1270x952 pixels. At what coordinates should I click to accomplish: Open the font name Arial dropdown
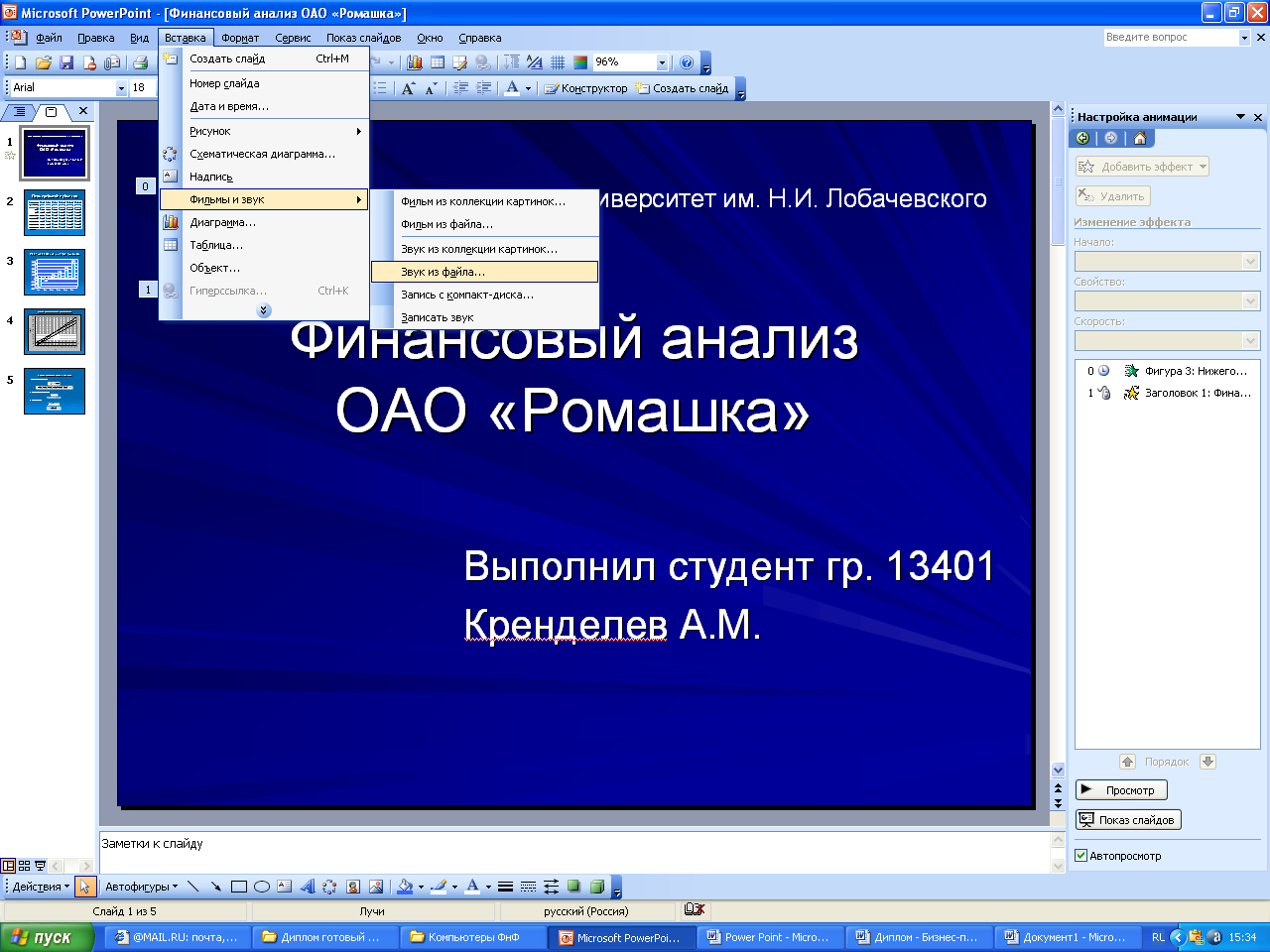121,88
